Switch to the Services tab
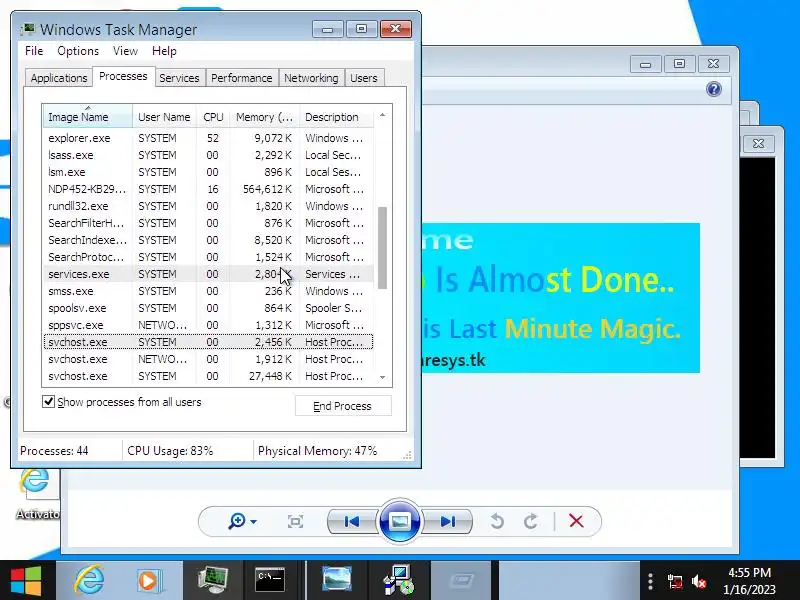The height and width of the screenshot is (600, 800). pos(179,78)
